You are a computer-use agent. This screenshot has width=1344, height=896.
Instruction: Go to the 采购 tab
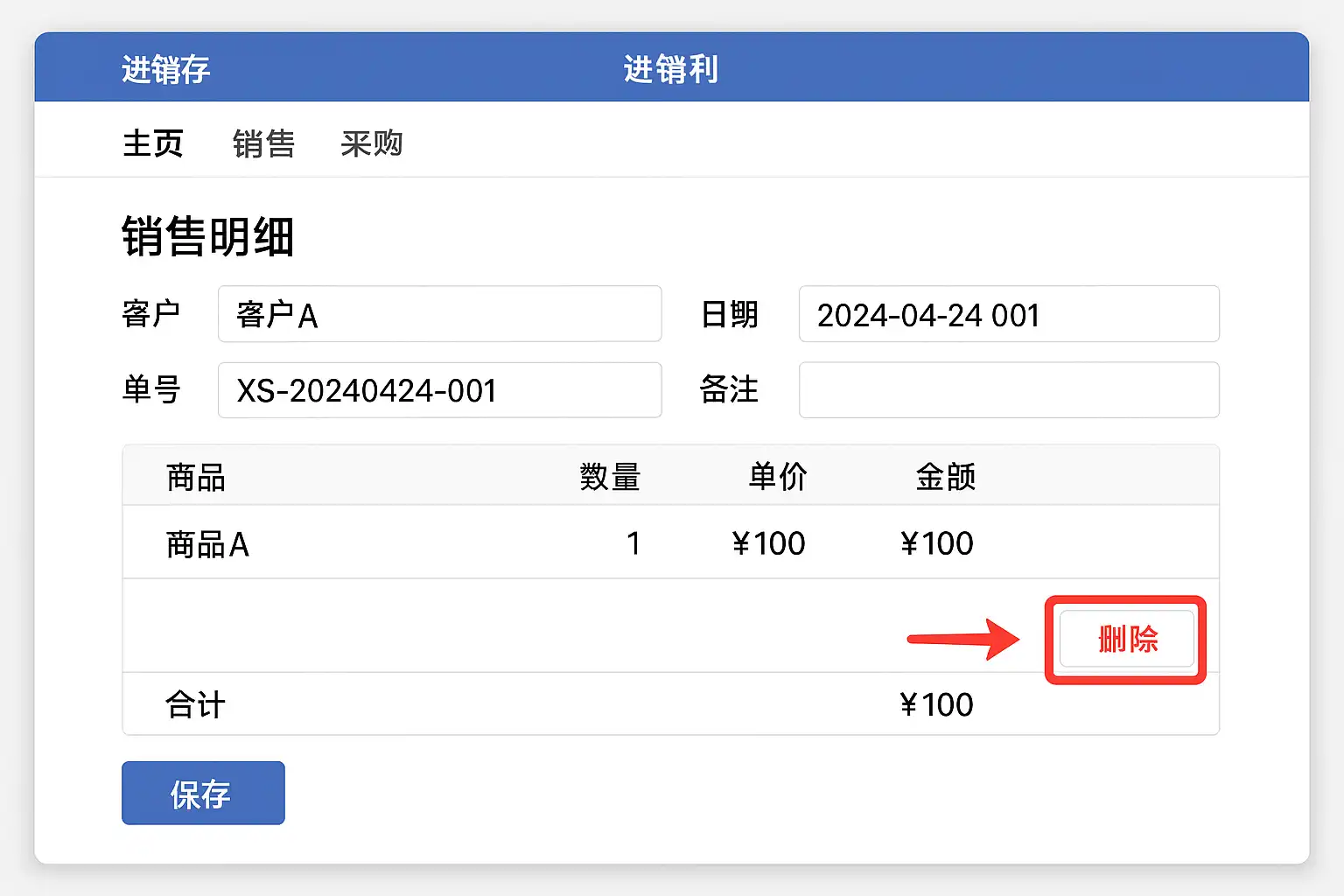tap(372, 143)
